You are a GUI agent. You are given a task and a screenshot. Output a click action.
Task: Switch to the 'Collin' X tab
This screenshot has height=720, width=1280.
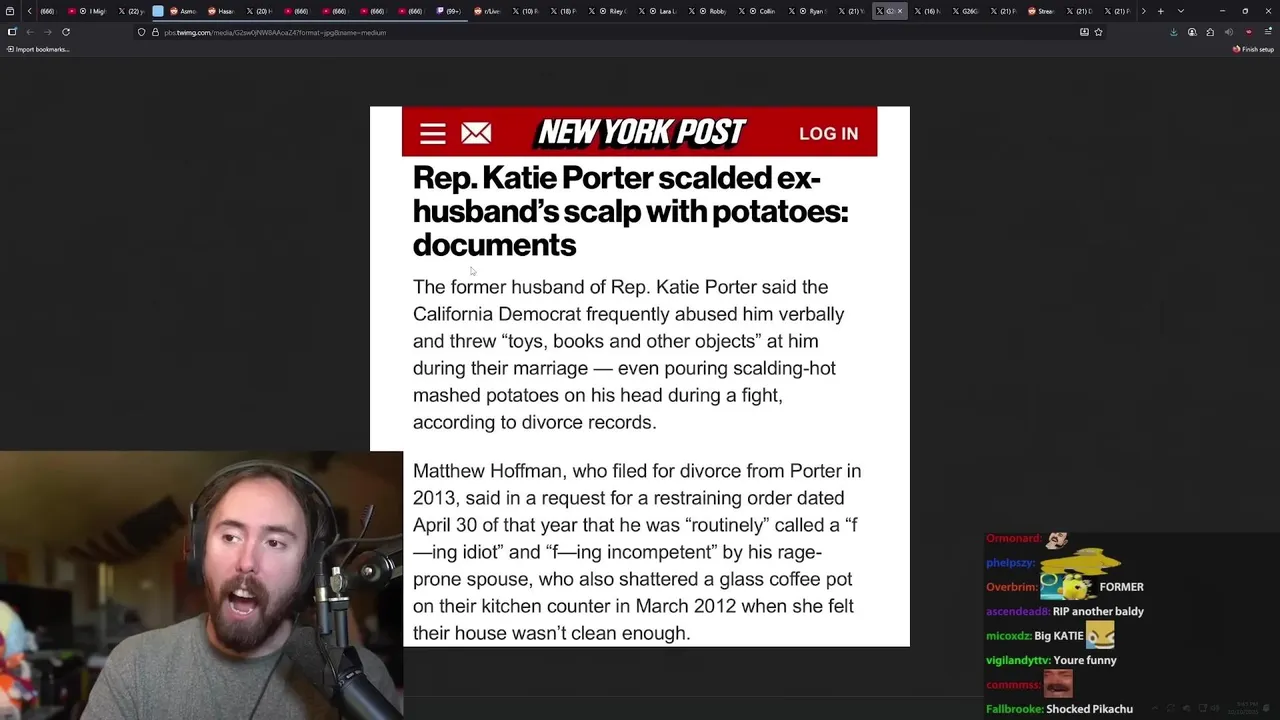pos(760,11)
